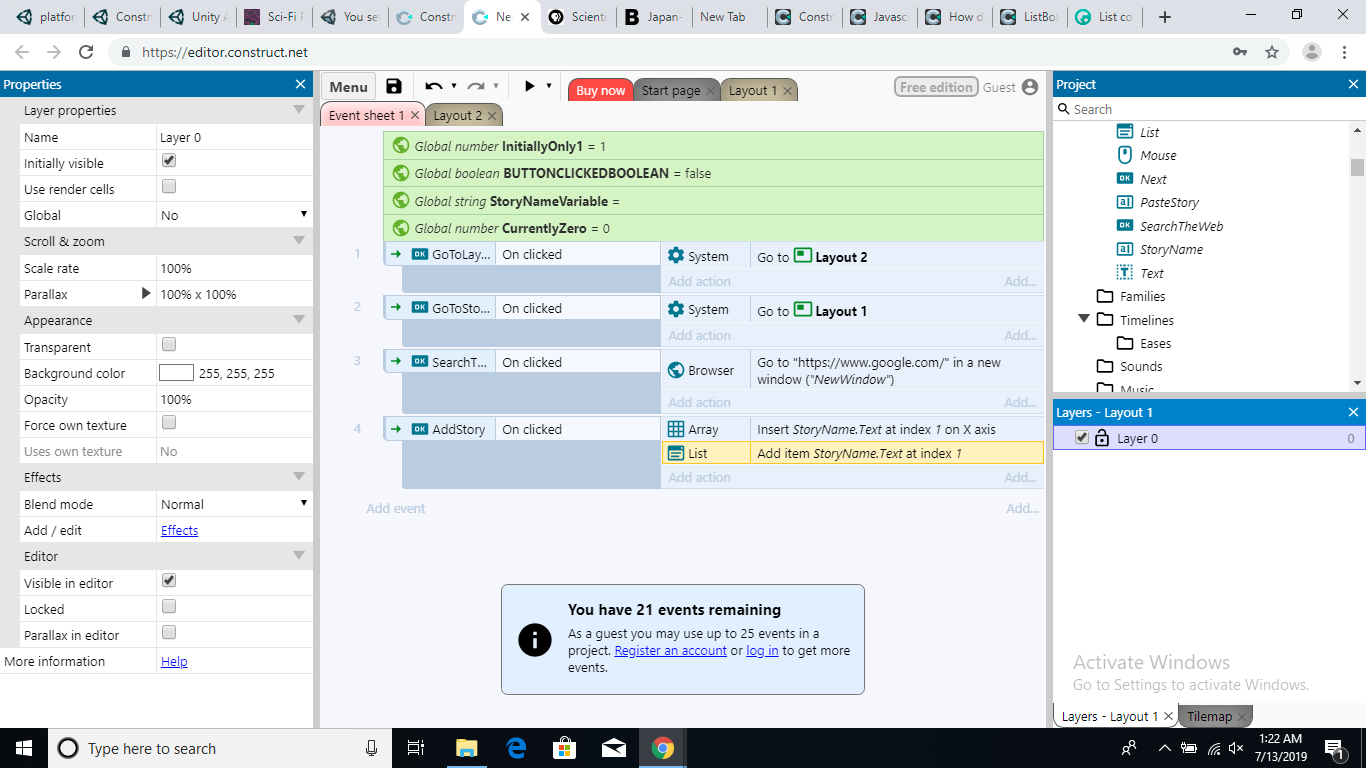Open the Global property dropdown

click(x=234, y=215)
